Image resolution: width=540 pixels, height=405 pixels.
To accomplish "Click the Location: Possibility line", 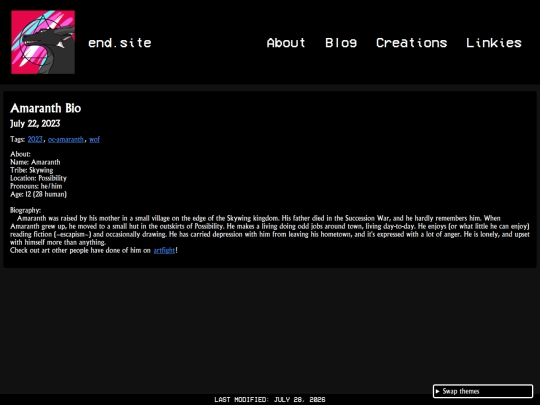I will (38, 178).
